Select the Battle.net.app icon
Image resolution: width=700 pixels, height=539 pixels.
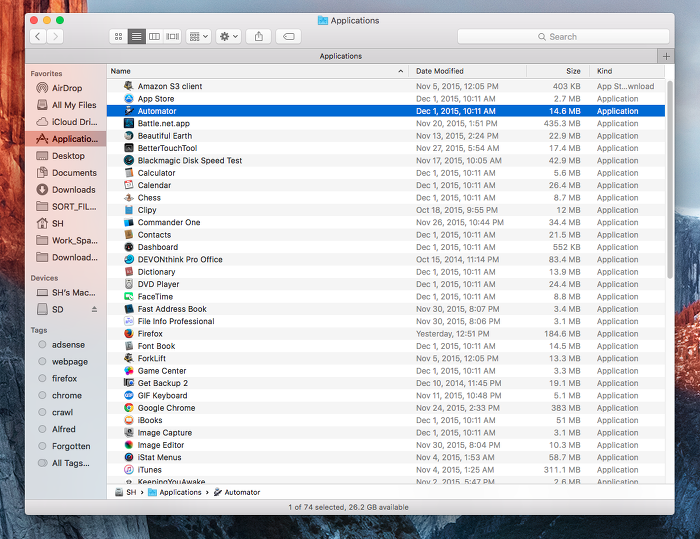tap(129, 123)
